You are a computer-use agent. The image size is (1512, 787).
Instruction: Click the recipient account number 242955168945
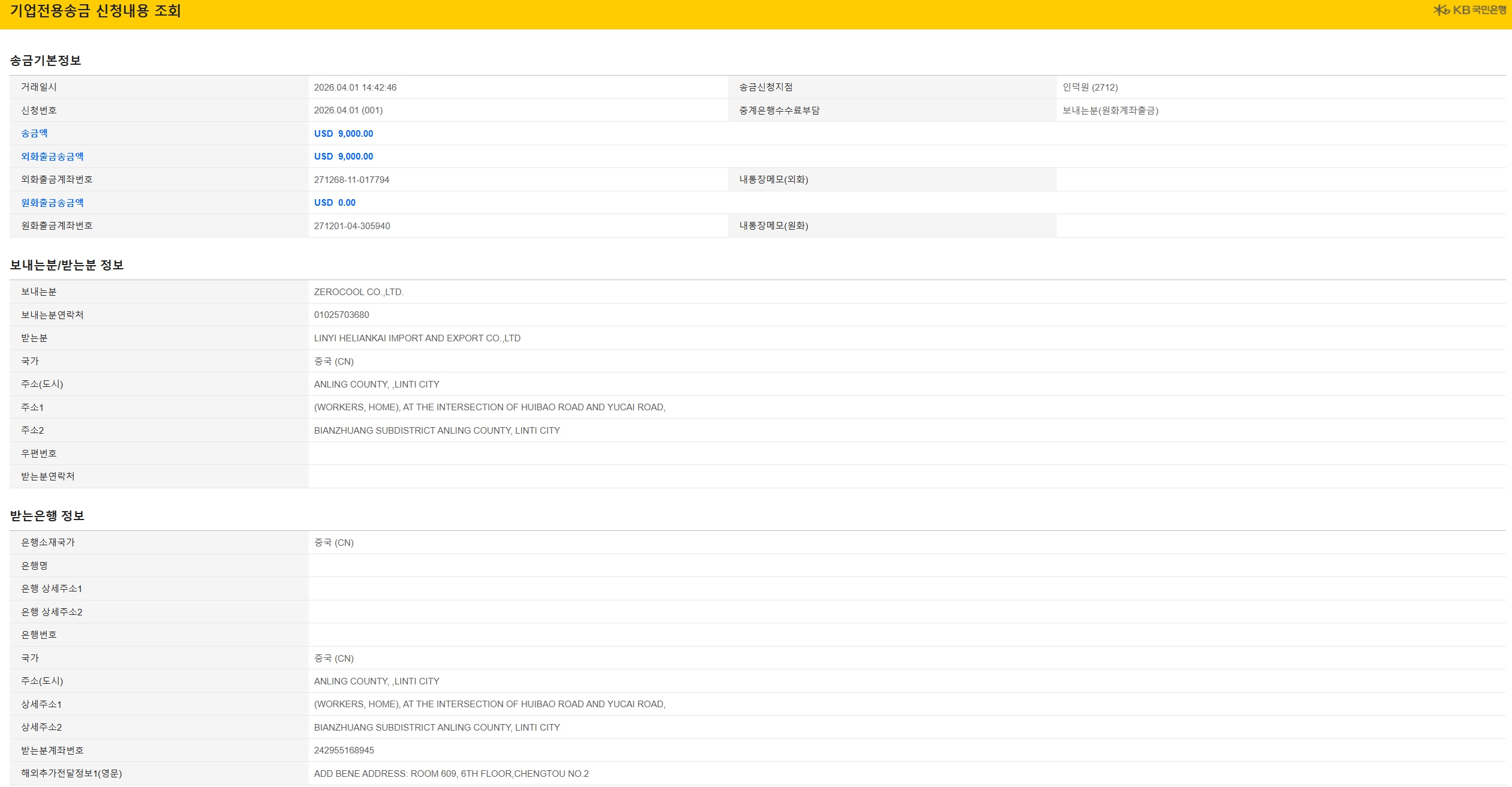pos(344,750)
